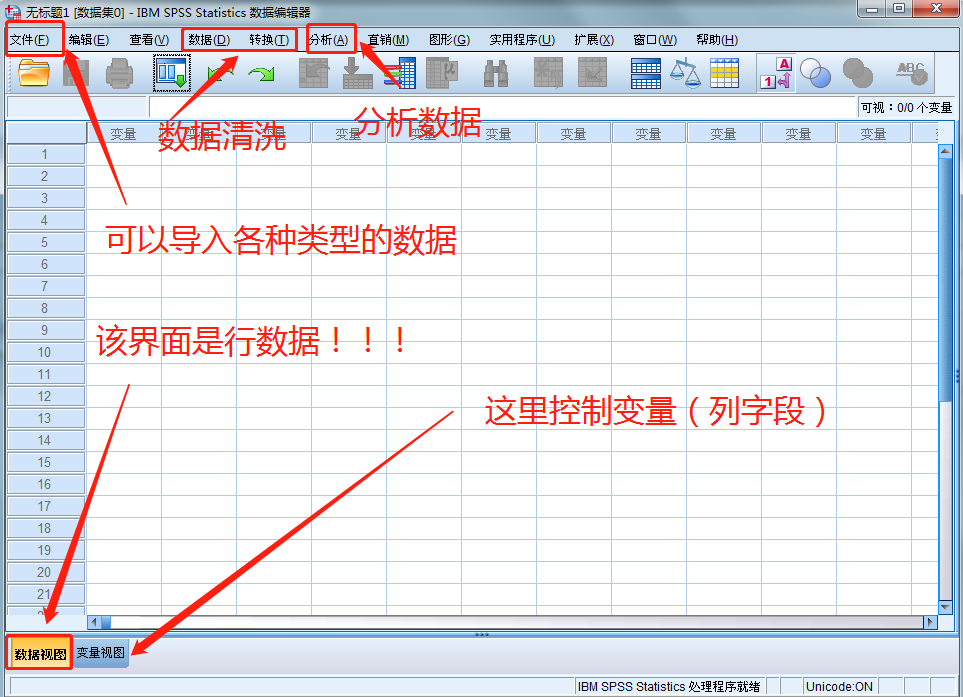The width and height of the screenshot is (963, 697).
Task: Minimize the SPSS data editor window
Action: click(x=871, y=9)
